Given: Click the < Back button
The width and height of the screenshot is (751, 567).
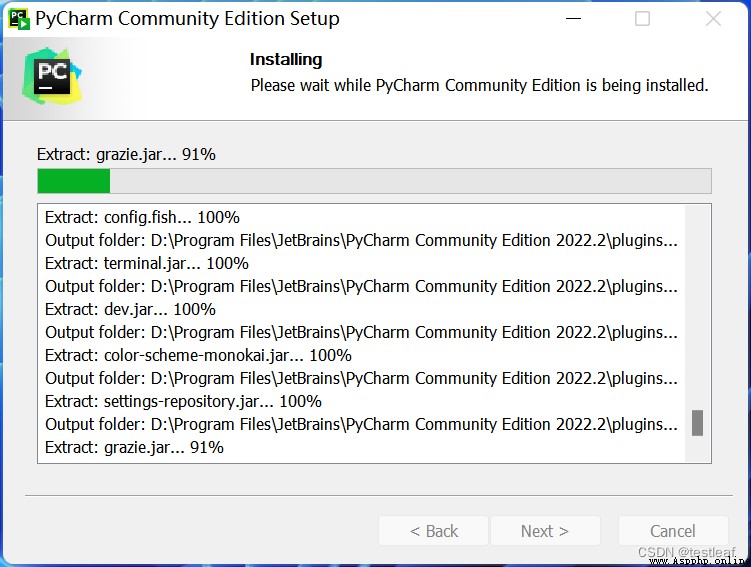Looking at the screenshot, I should tap(433, 531).
